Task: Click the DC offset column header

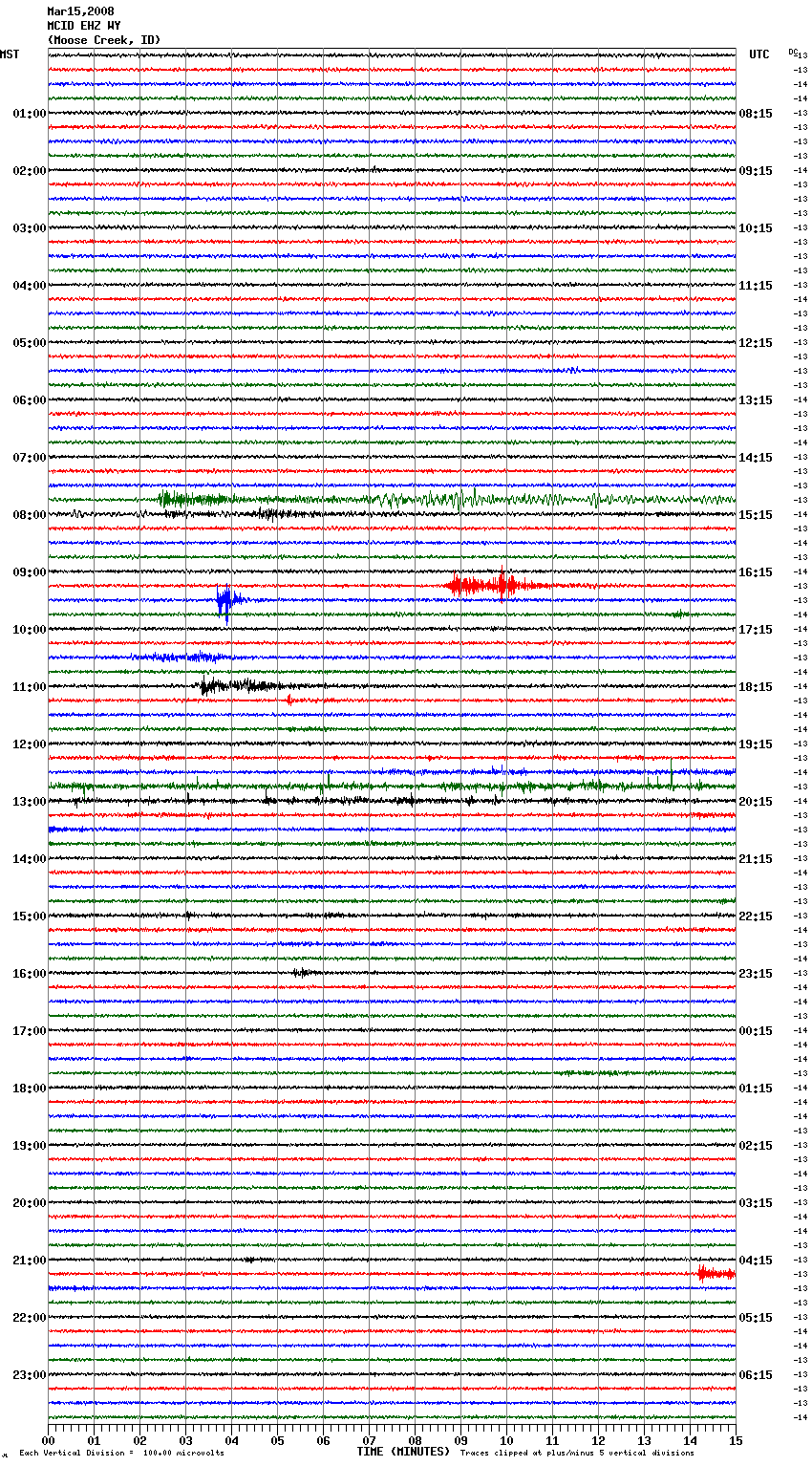Action: tap(793, 51)
